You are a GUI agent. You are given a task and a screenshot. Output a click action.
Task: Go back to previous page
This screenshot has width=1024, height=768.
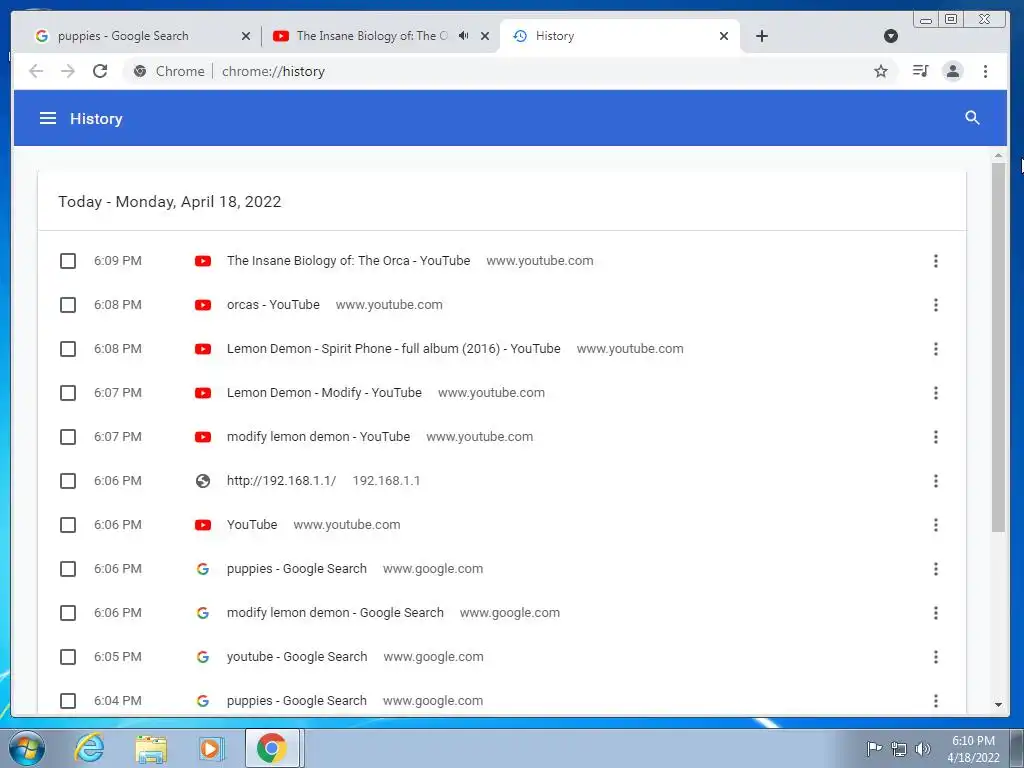(37, 71)
